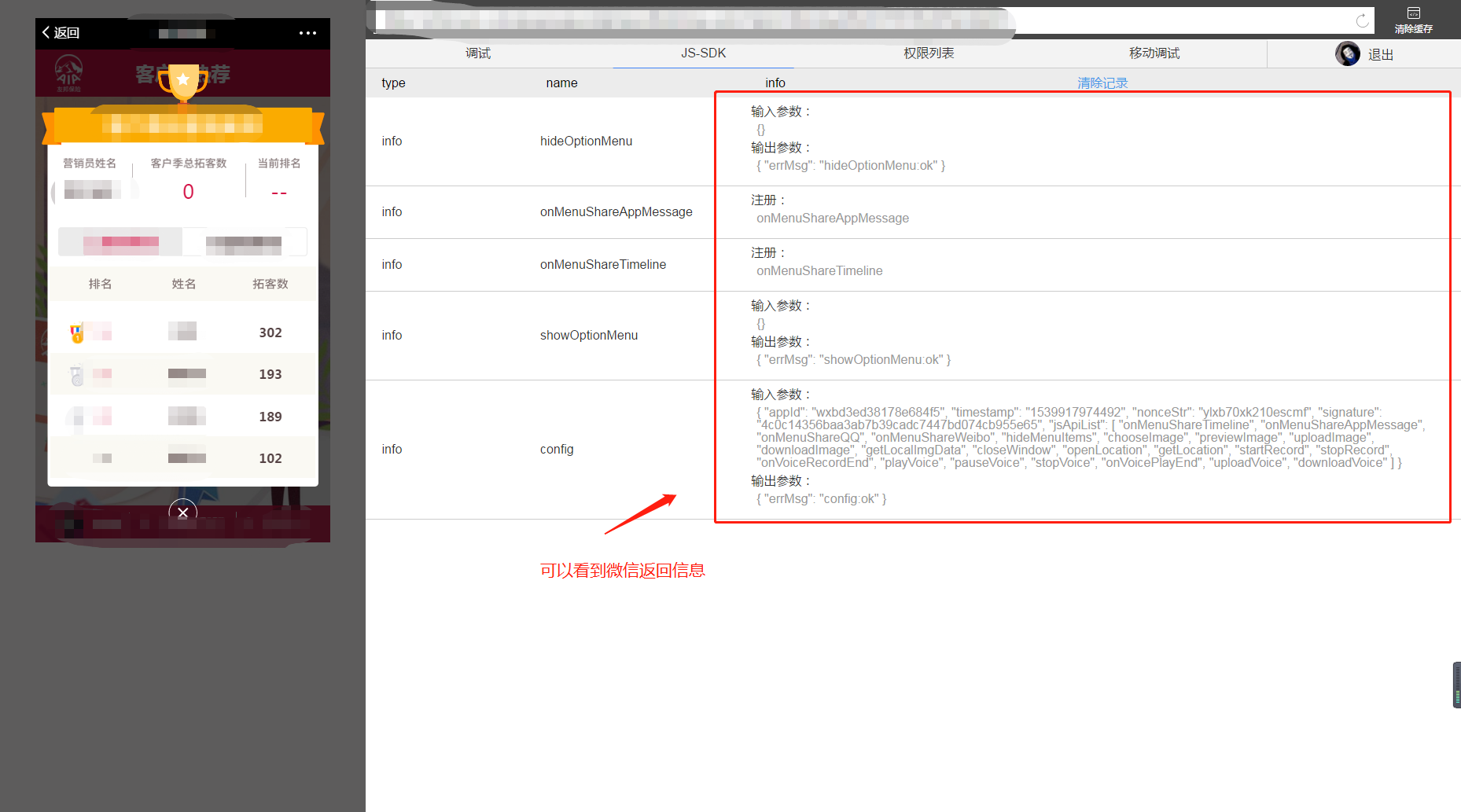Click the 退出 logout button

(1380, 54)
